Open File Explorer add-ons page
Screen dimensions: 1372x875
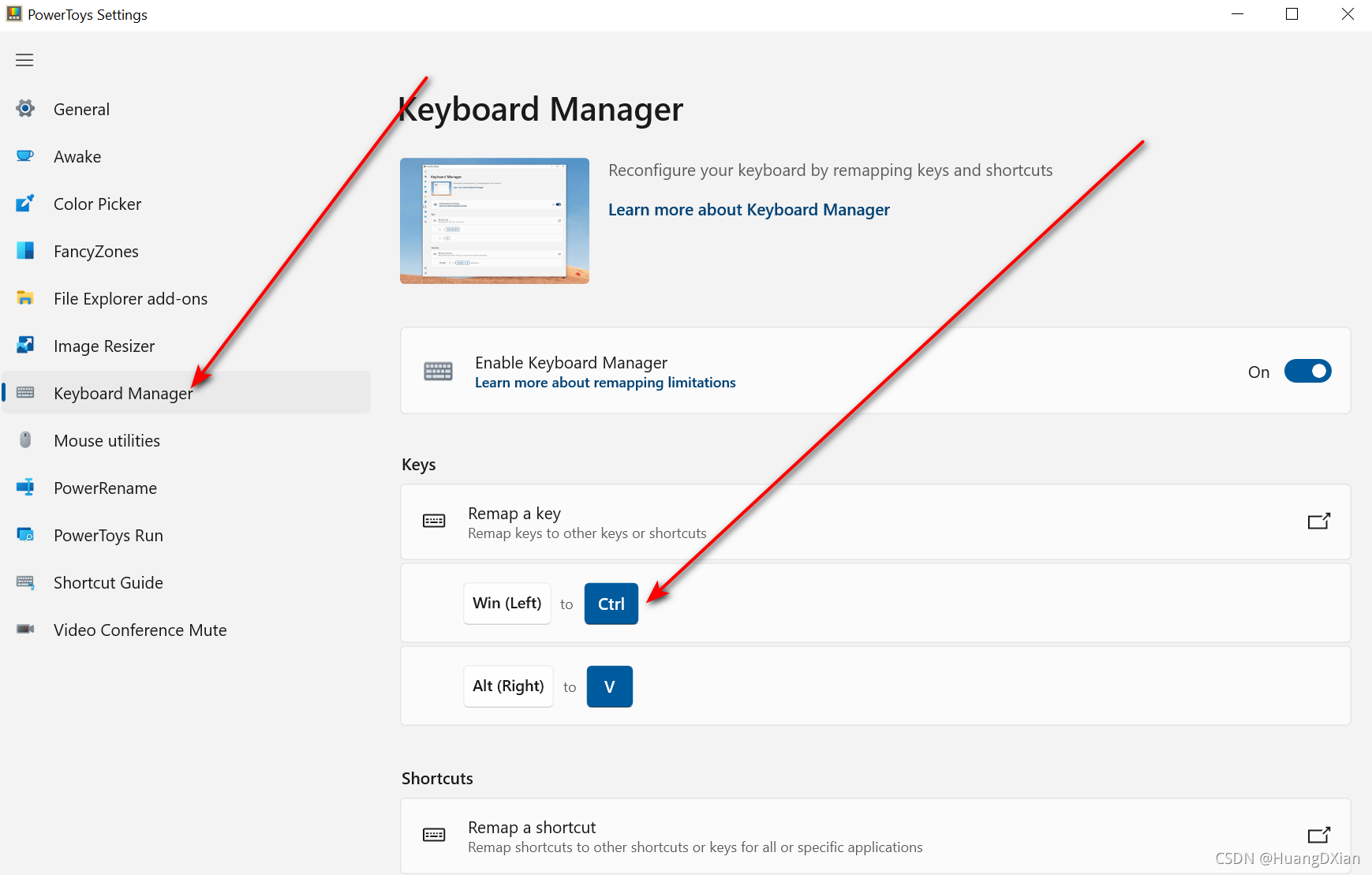(x=186, y=298)
